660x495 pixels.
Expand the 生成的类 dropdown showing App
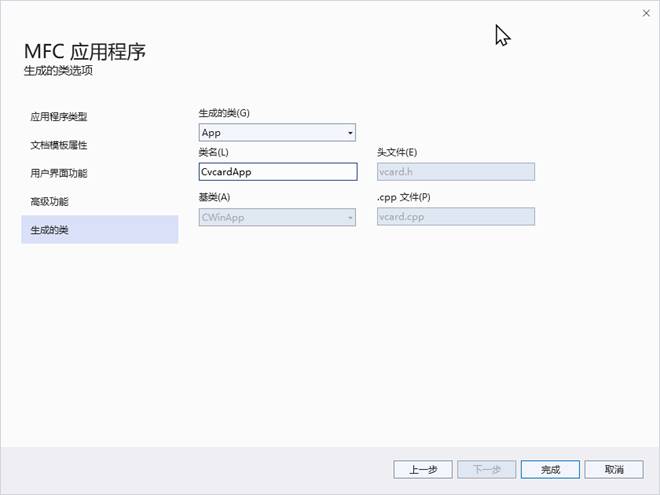[x=277, y=132]
